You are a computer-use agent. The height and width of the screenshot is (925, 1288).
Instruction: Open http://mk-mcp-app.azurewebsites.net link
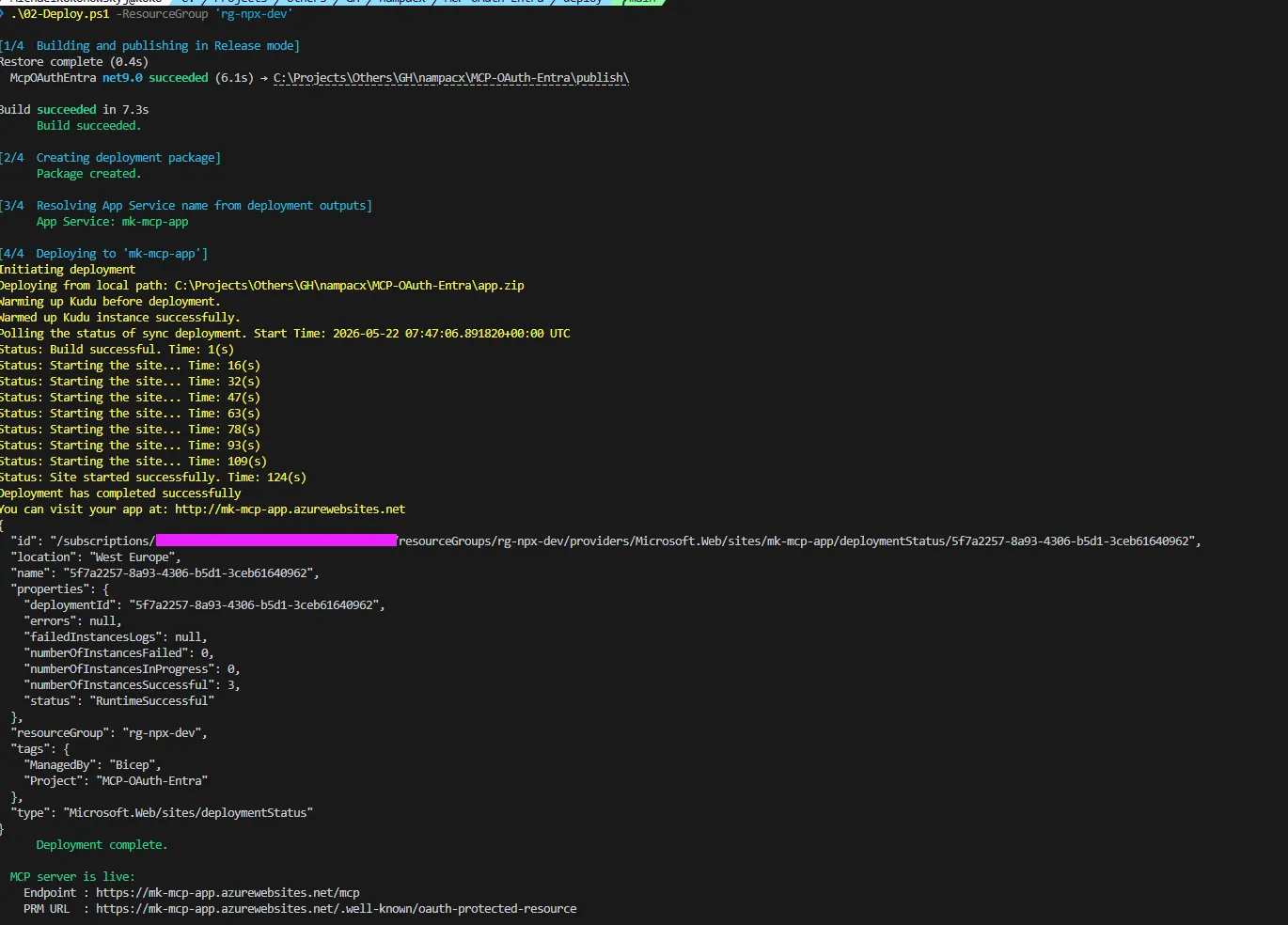[290, 510]
